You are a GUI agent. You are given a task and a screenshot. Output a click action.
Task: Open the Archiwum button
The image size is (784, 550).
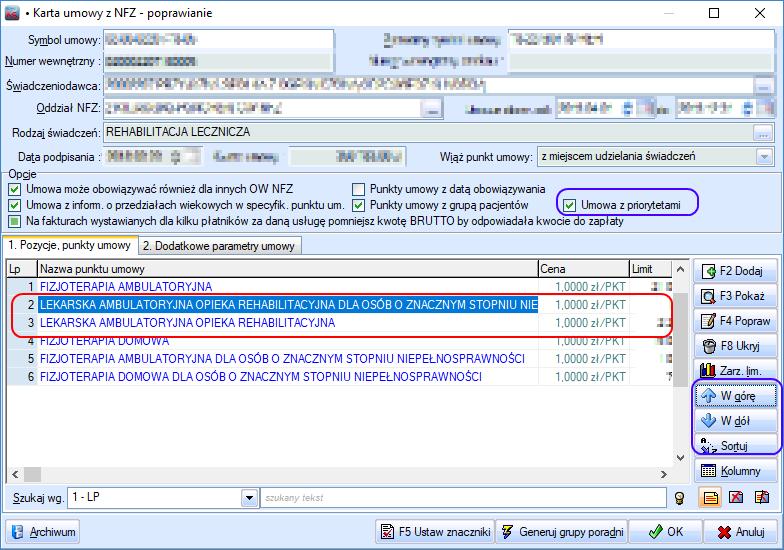43,532
